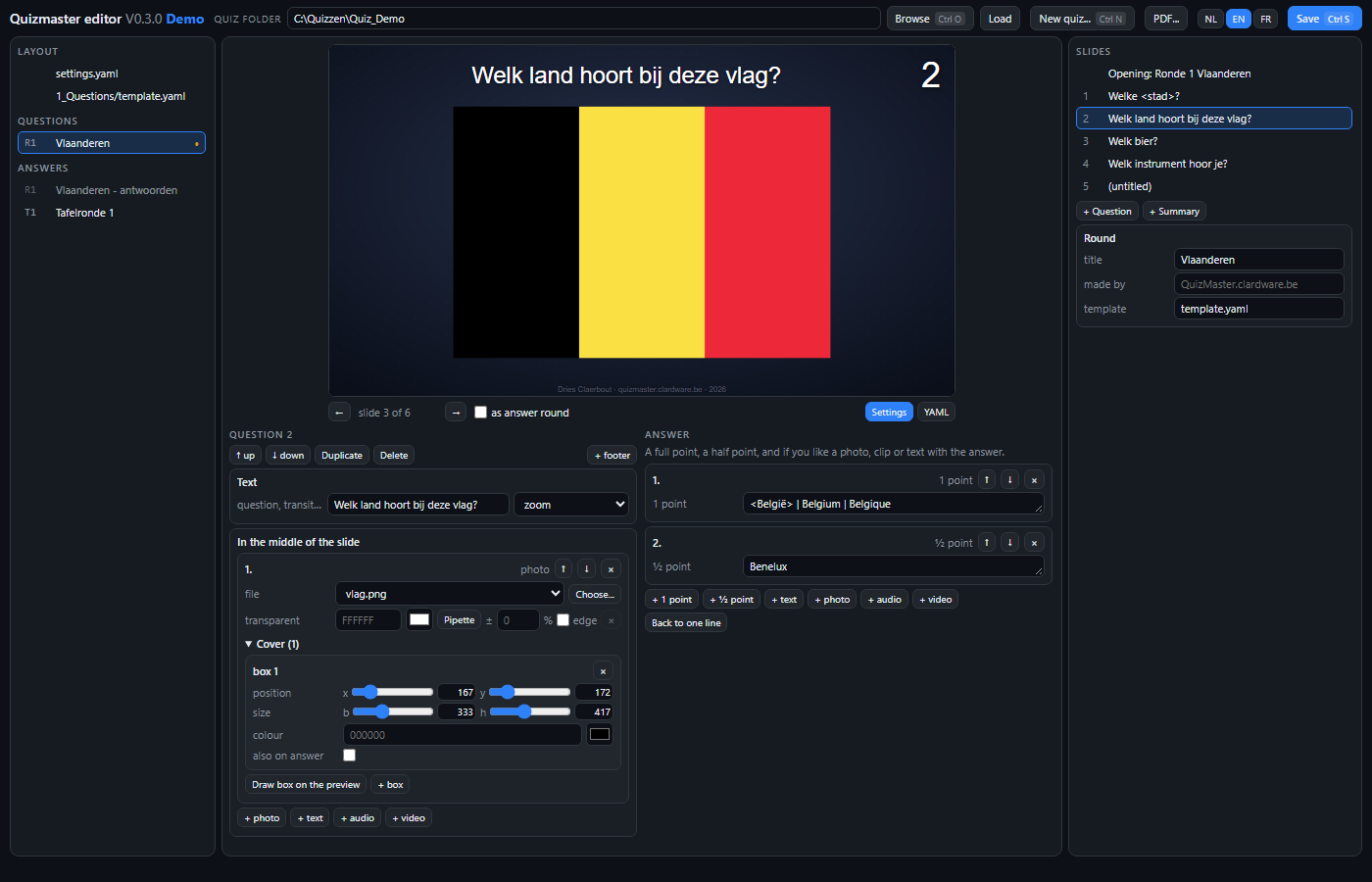
Task: Remove photo 1 from the slide
Action: (611, 569)
